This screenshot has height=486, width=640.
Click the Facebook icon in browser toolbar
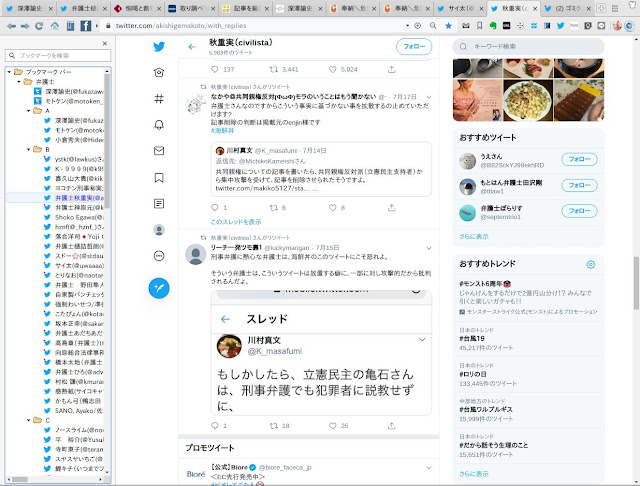pyautogui.click(x=86, y=26)
